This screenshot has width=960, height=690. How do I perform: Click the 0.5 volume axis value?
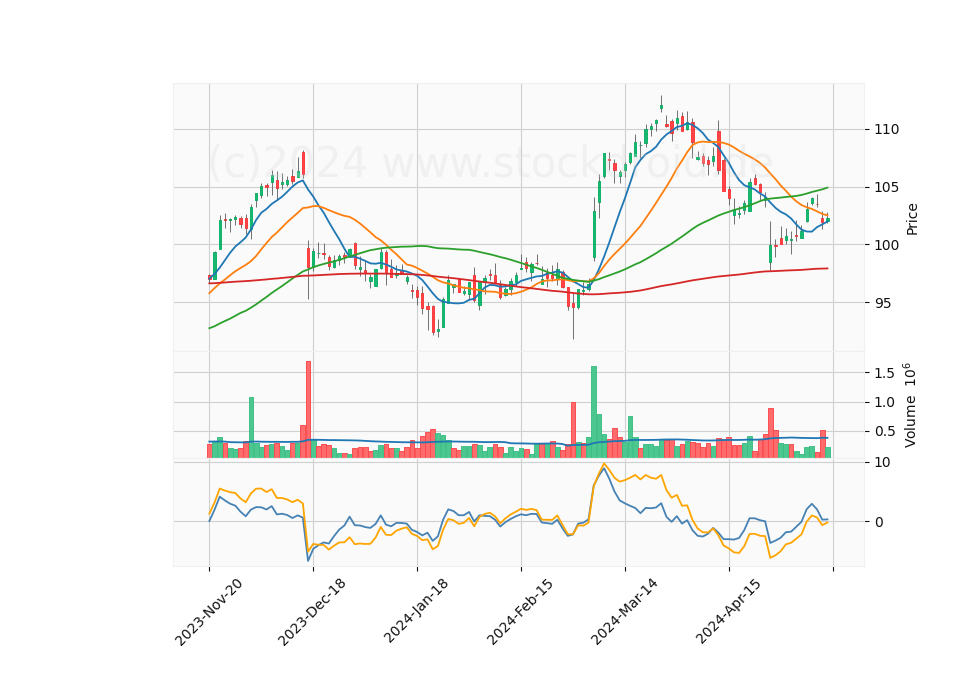[x=884, y=432]
